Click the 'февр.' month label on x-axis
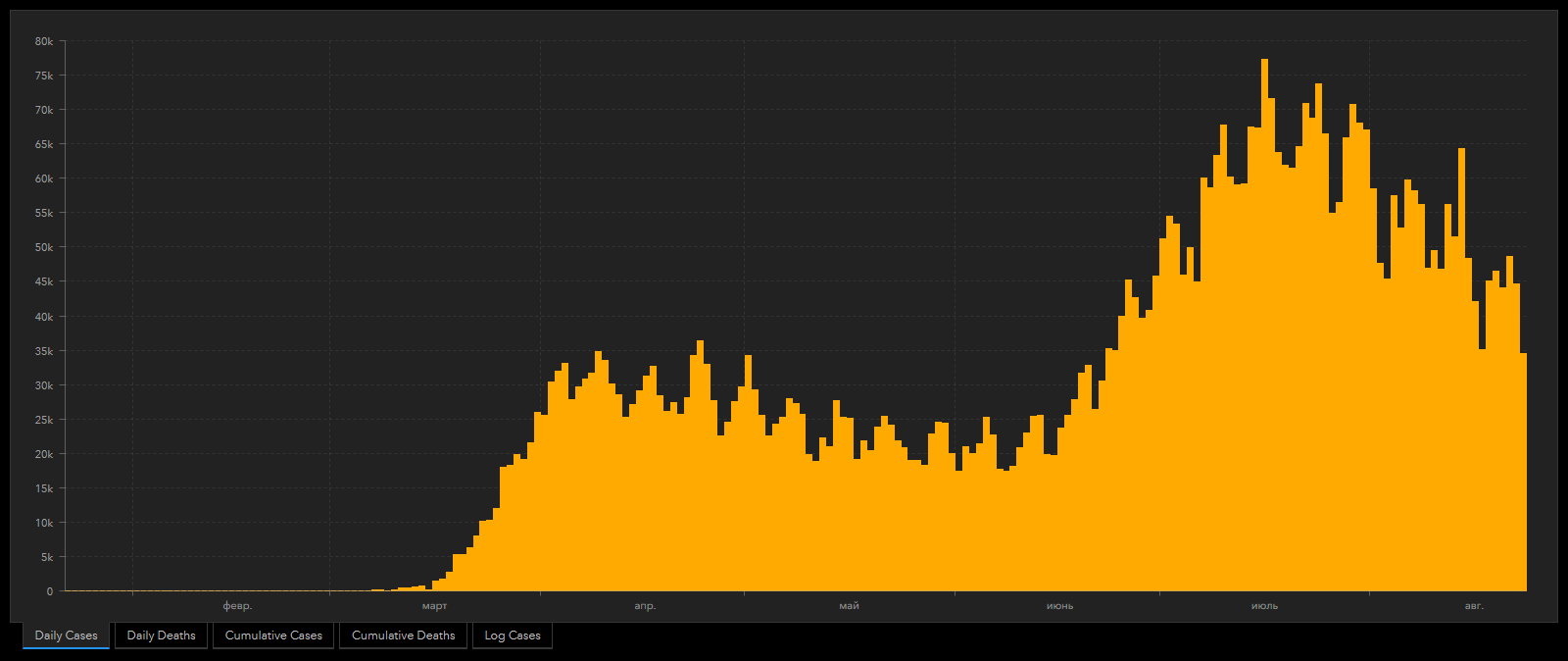 (237, 606)
